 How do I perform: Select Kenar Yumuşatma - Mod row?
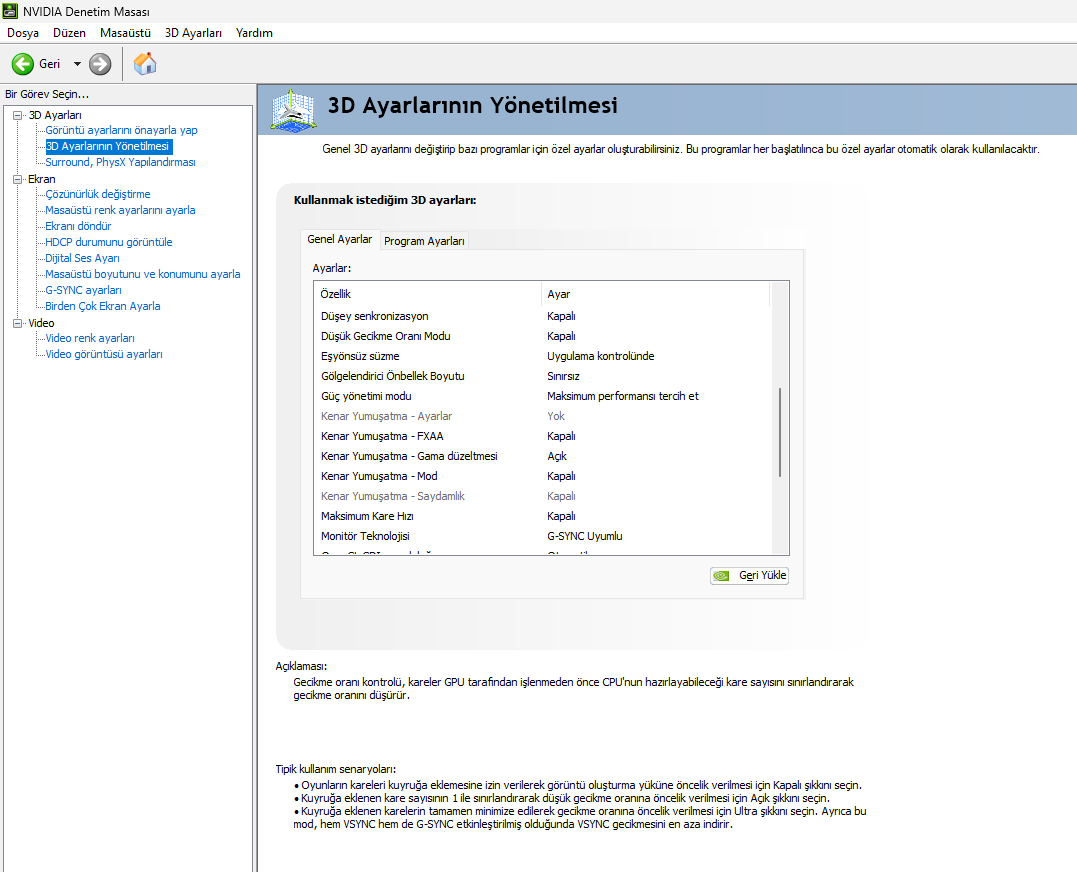pos(543,476)
